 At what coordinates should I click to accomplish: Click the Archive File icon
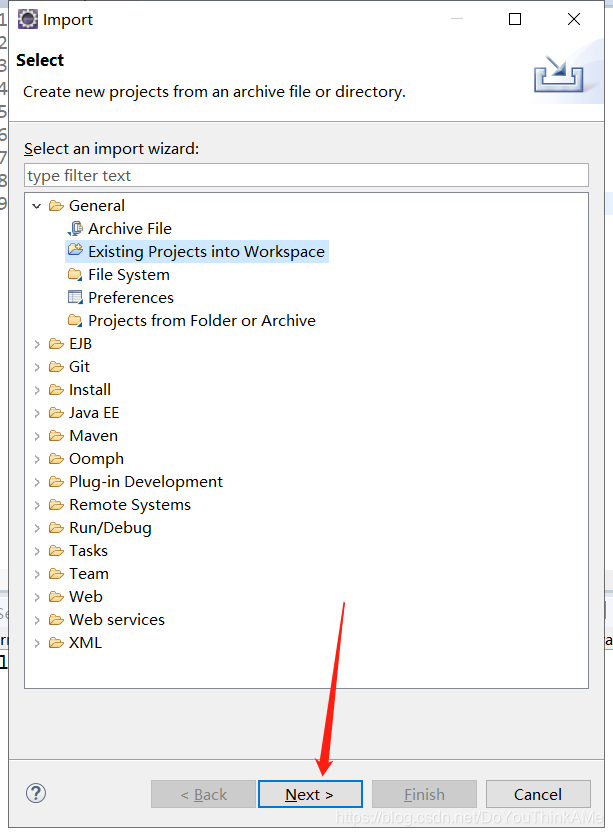(75, 229)
